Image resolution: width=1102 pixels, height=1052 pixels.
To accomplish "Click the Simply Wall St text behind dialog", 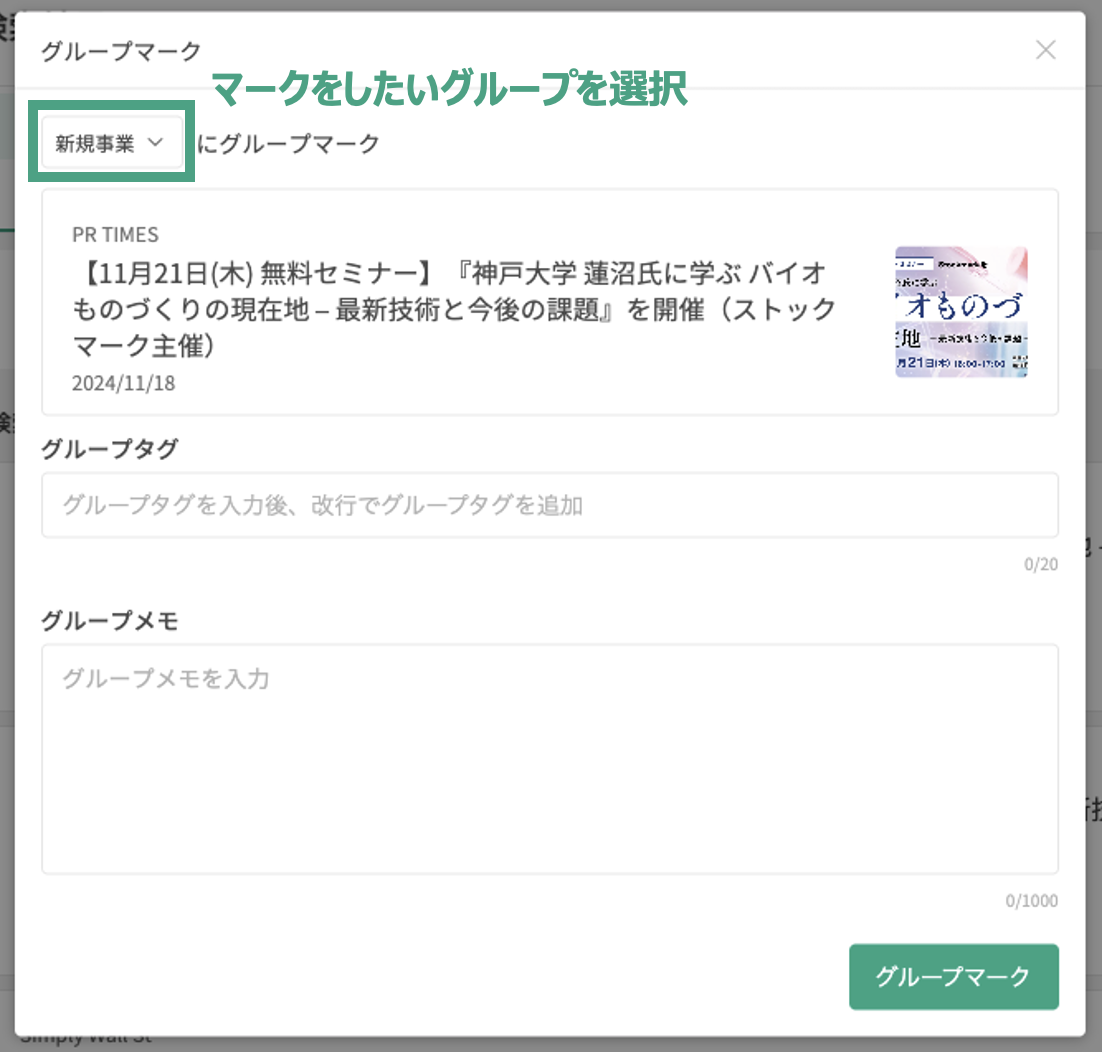I will (x=85, y=1040).
